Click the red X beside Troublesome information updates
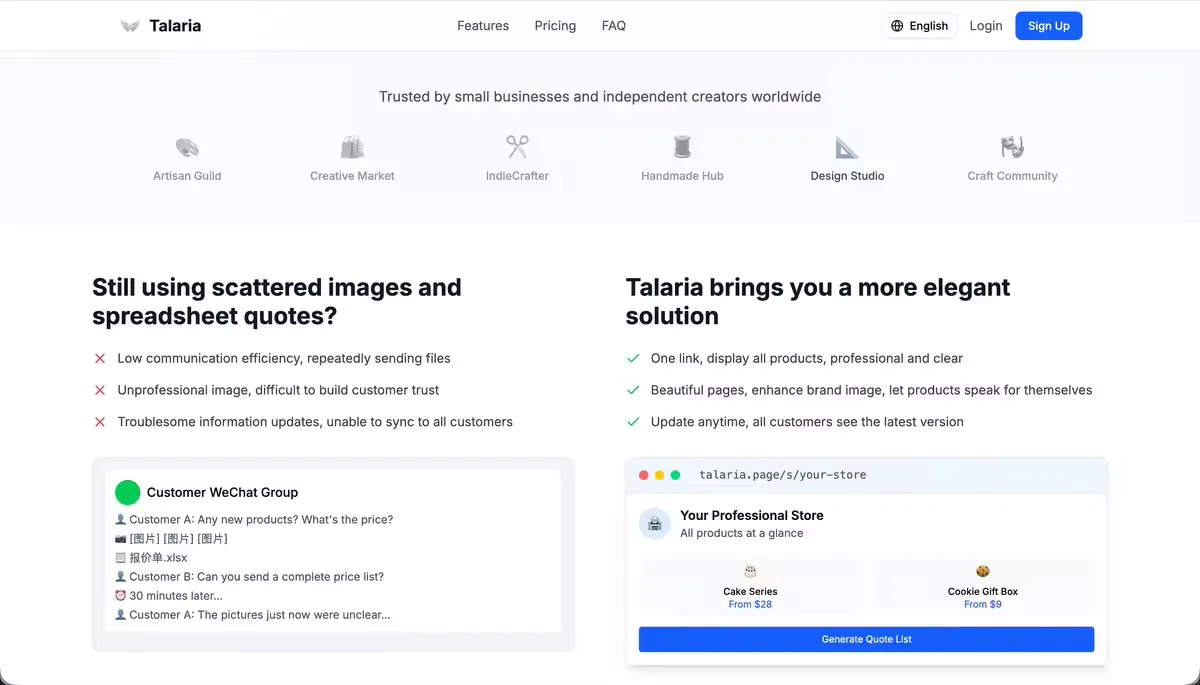The width and height of the screenshot is (1200, 685). pos(100,422)
